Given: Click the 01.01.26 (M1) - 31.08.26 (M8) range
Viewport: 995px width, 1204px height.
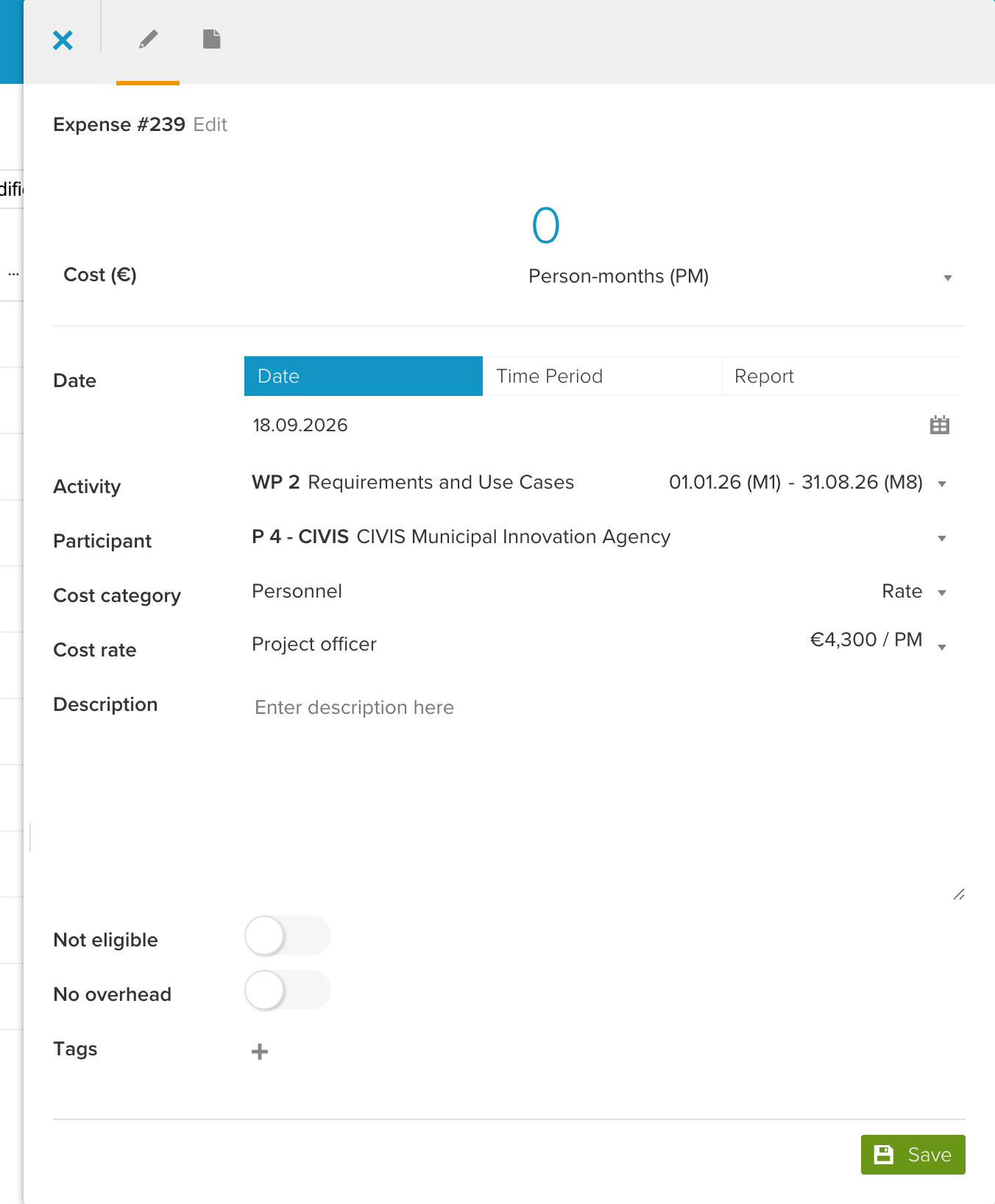Looking at the screenshot, I should 796,482.
